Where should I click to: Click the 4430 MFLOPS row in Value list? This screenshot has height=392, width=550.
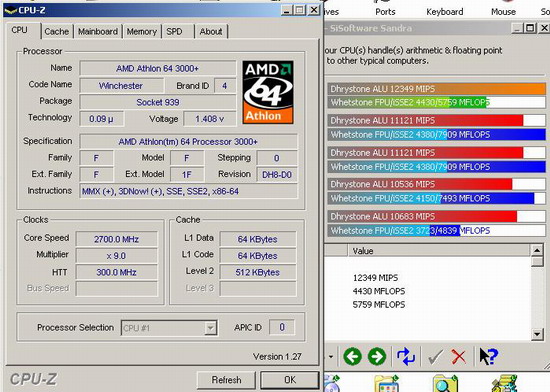379,291
